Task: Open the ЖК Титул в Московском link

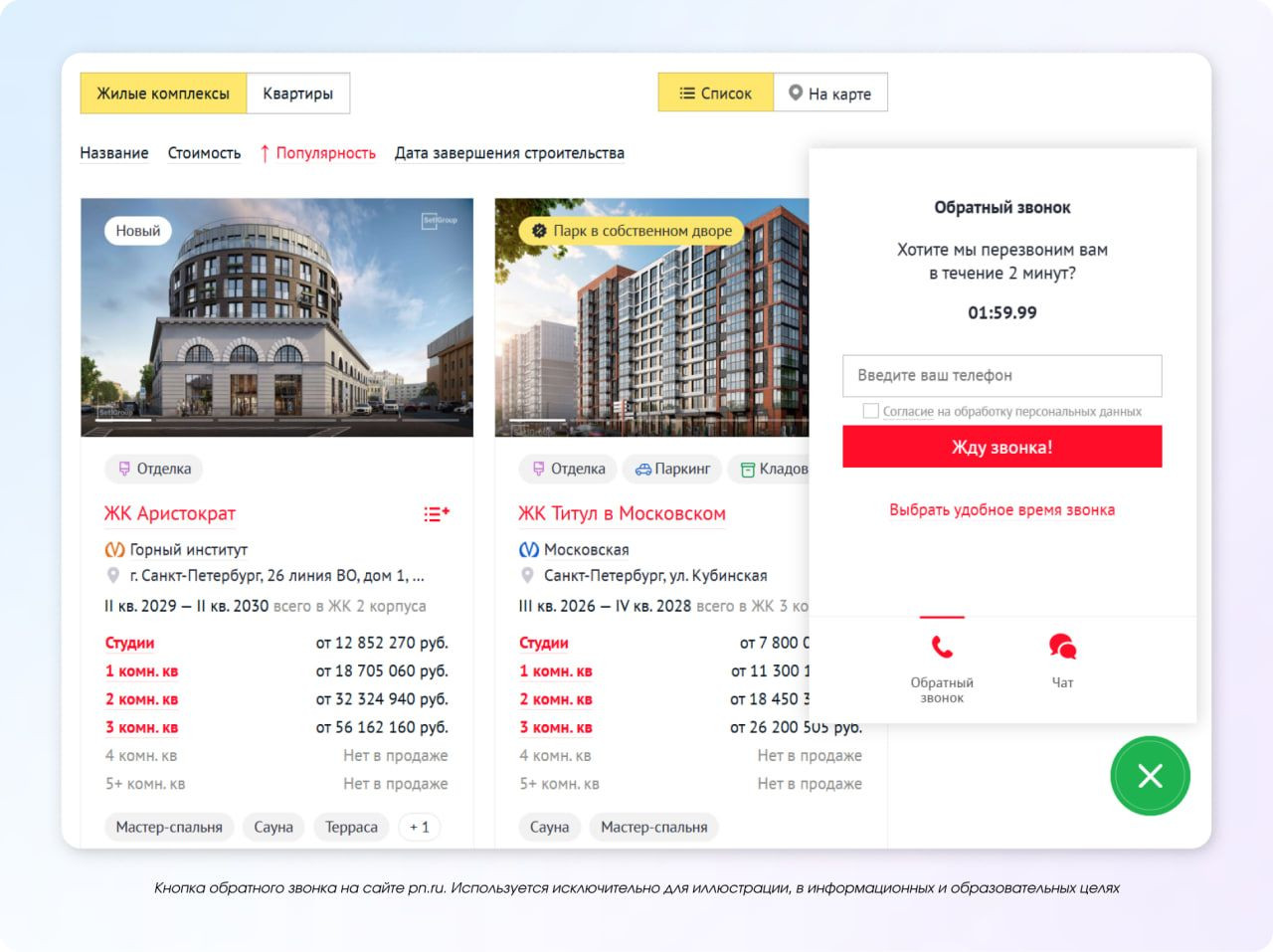Action: (x=622, y=513)
